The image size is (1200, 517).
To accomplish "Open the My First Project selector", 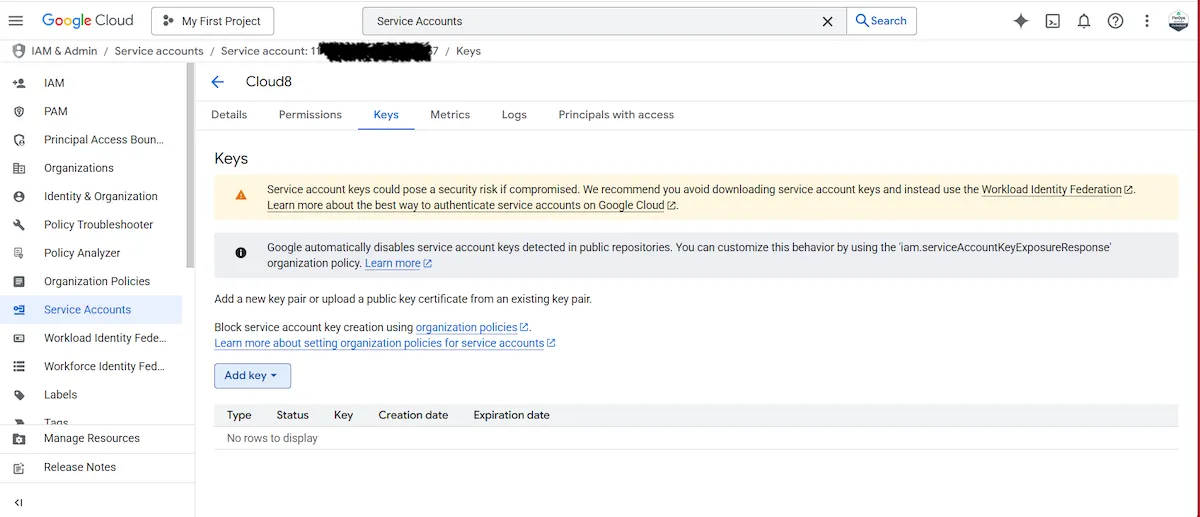I will [x=212, y=21].
